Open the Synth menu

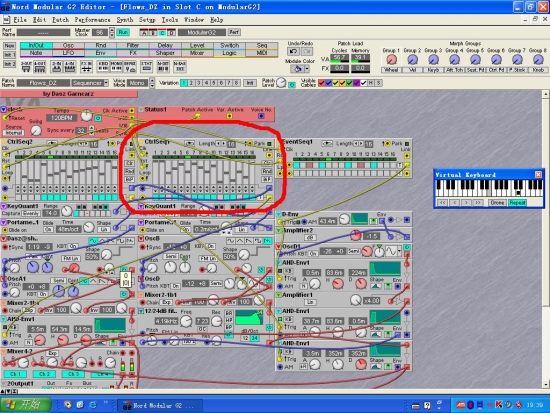[125, 20]
